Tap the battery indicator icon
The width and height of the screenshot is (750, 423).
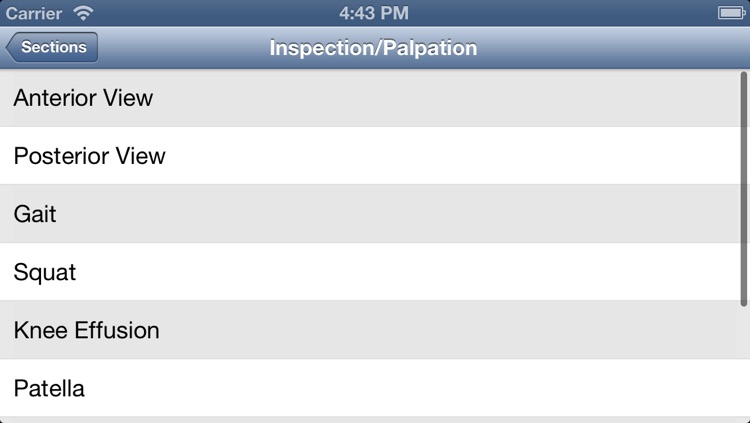(x=731, y=13)
